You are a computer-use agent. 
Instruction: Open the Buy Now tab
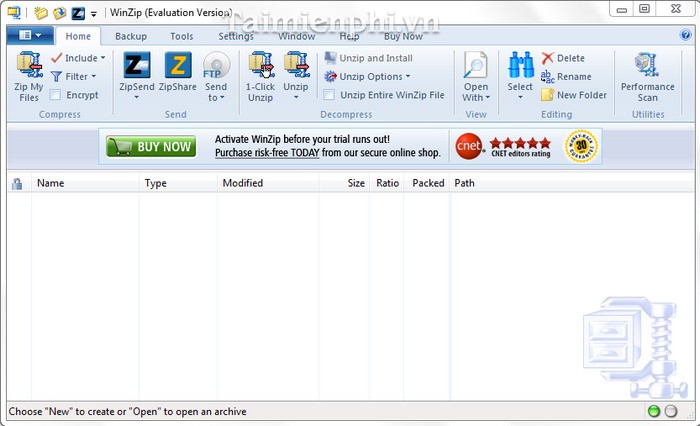[403, 36]
